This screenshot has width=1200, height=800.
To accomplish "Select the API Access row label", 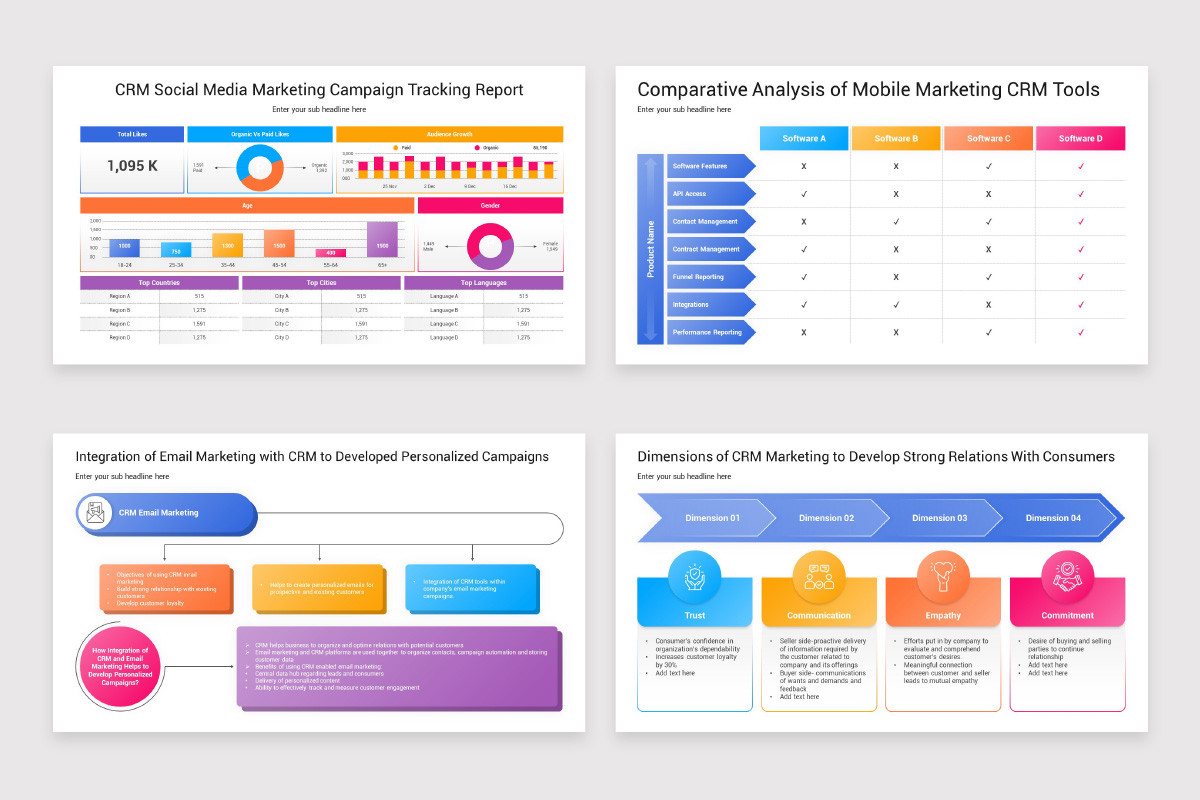I will pos(711,194).
